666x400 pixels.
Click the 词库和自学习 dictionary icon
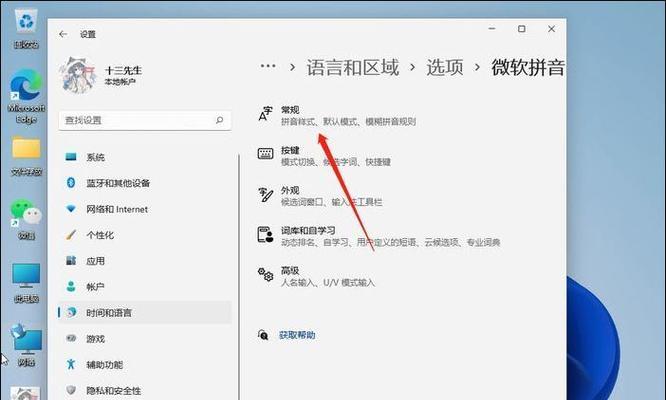pyautogui.click(x=265, y=234)
